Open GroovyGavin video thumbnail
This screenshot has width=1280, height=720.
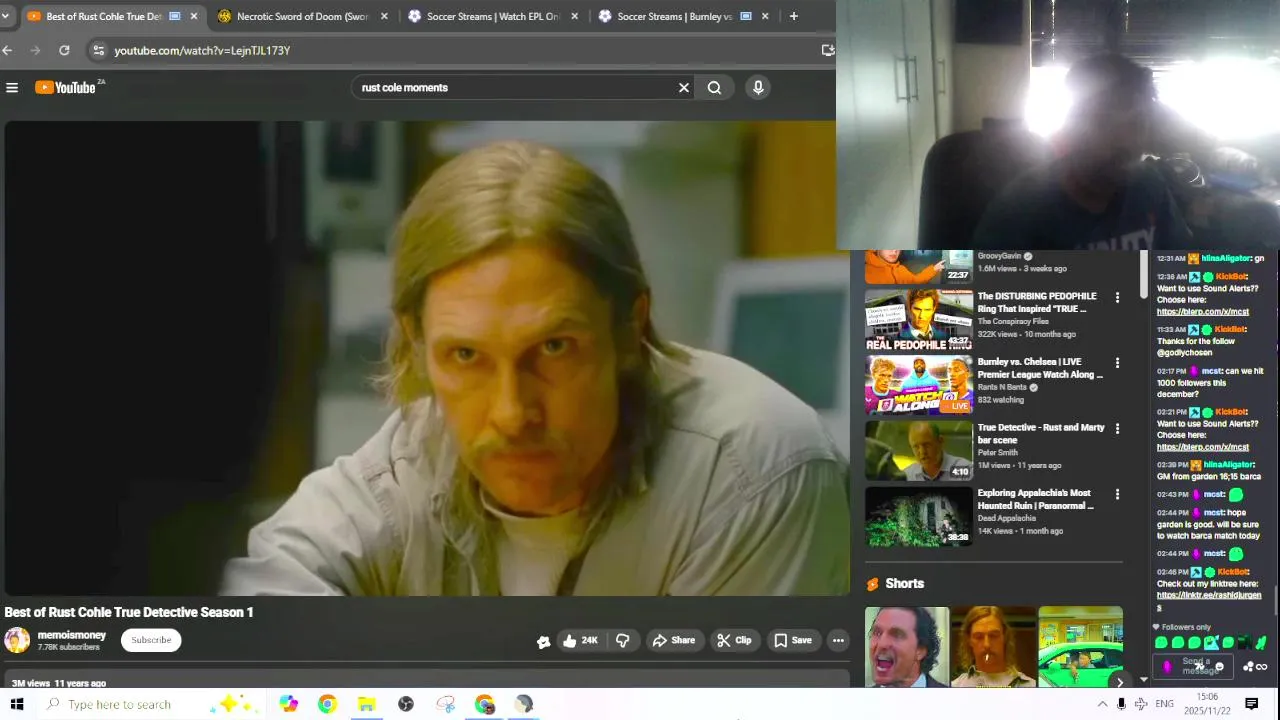pos(918,266)
